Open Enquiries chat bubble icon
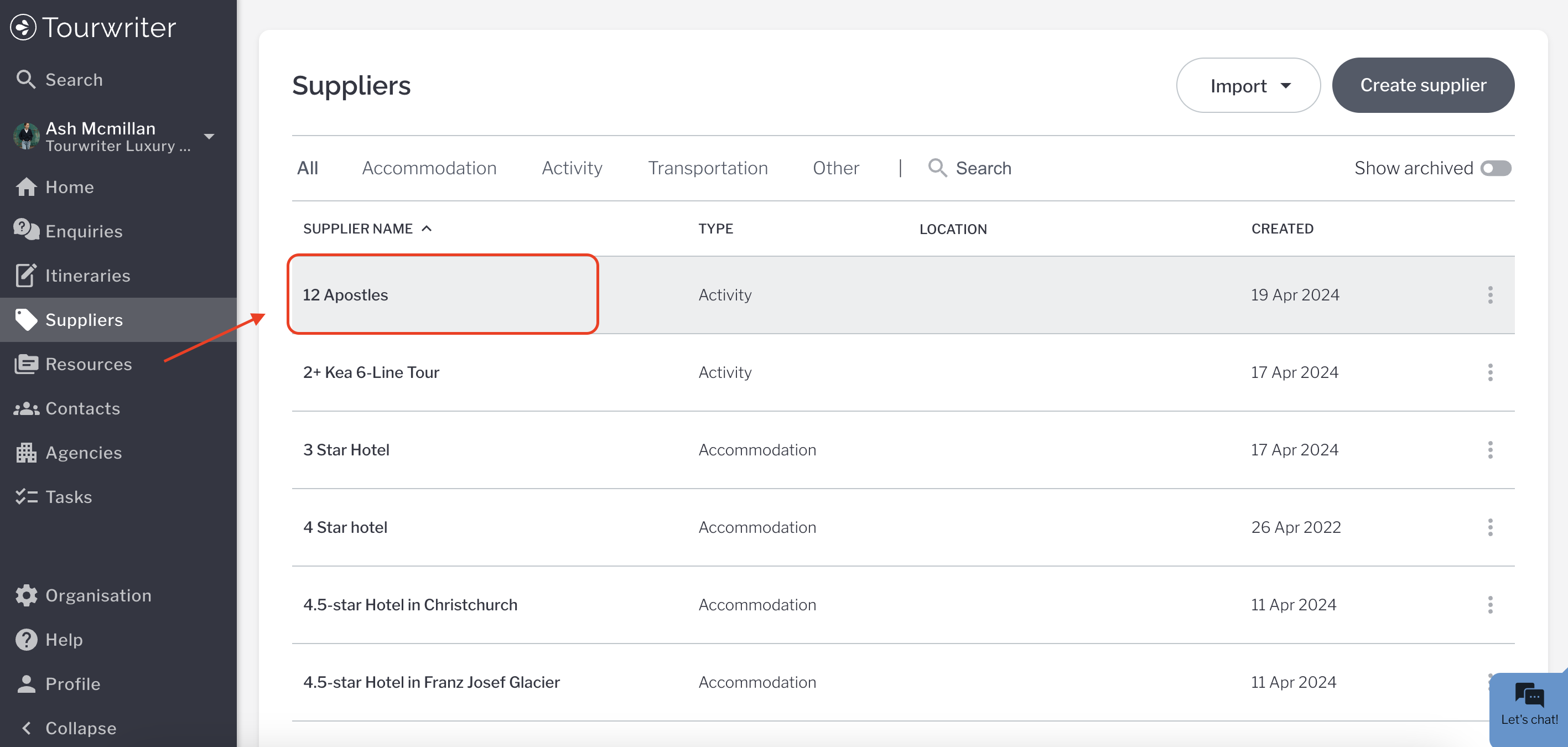1568x747 pixels. point(26,231)
